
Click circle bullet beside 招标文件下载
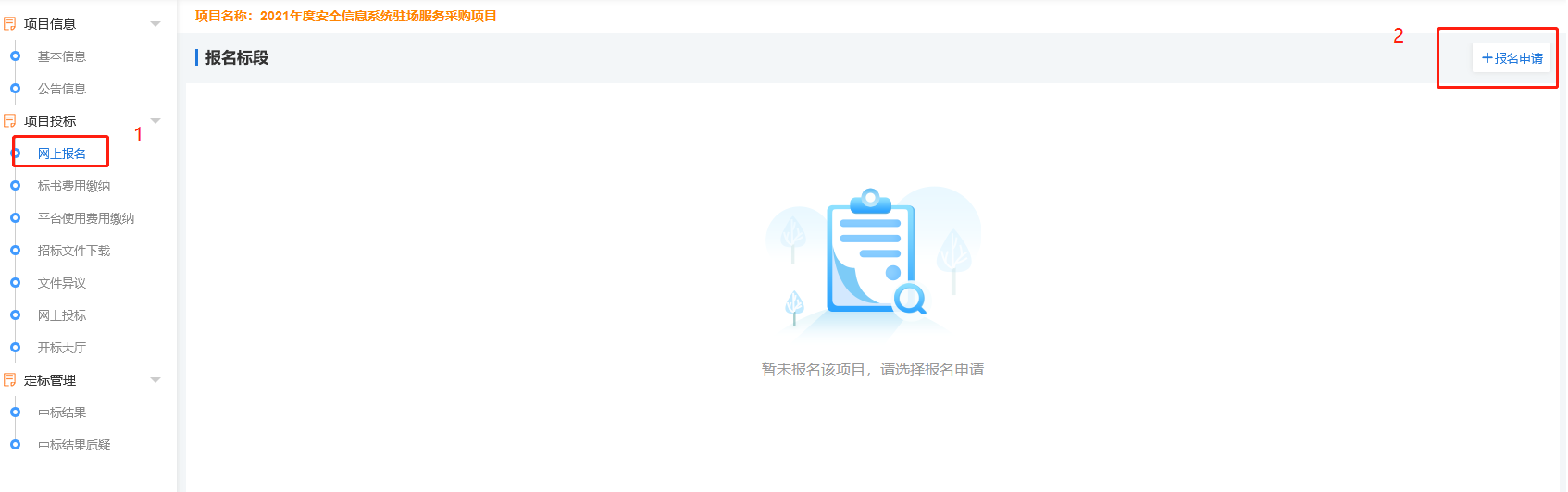pos(15,251)
